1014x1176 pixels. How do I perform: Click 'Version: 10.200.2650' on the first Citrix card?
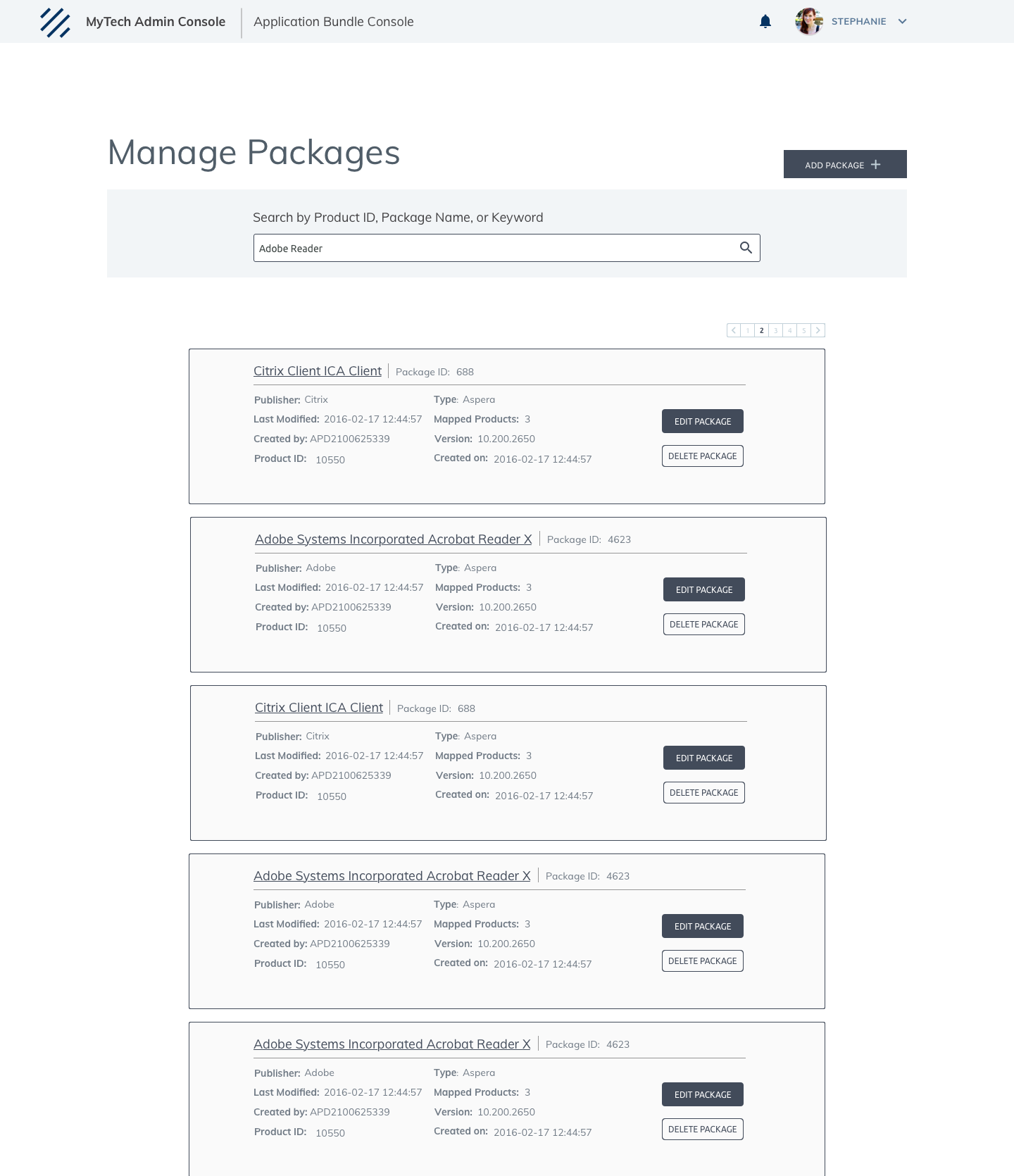[484, 439]
